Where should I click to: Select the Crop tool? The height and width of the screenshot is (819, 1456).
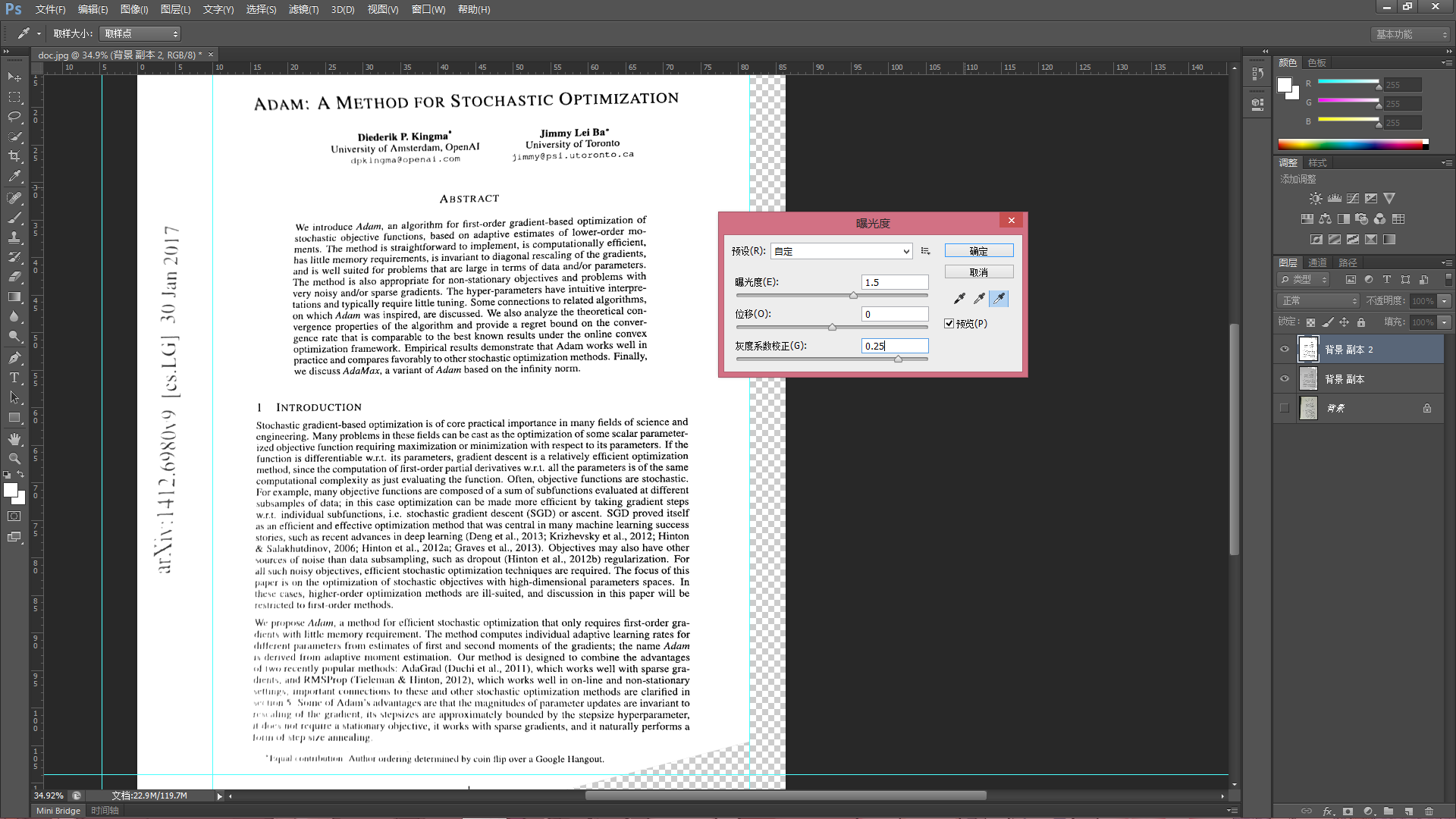click(14, 156)
